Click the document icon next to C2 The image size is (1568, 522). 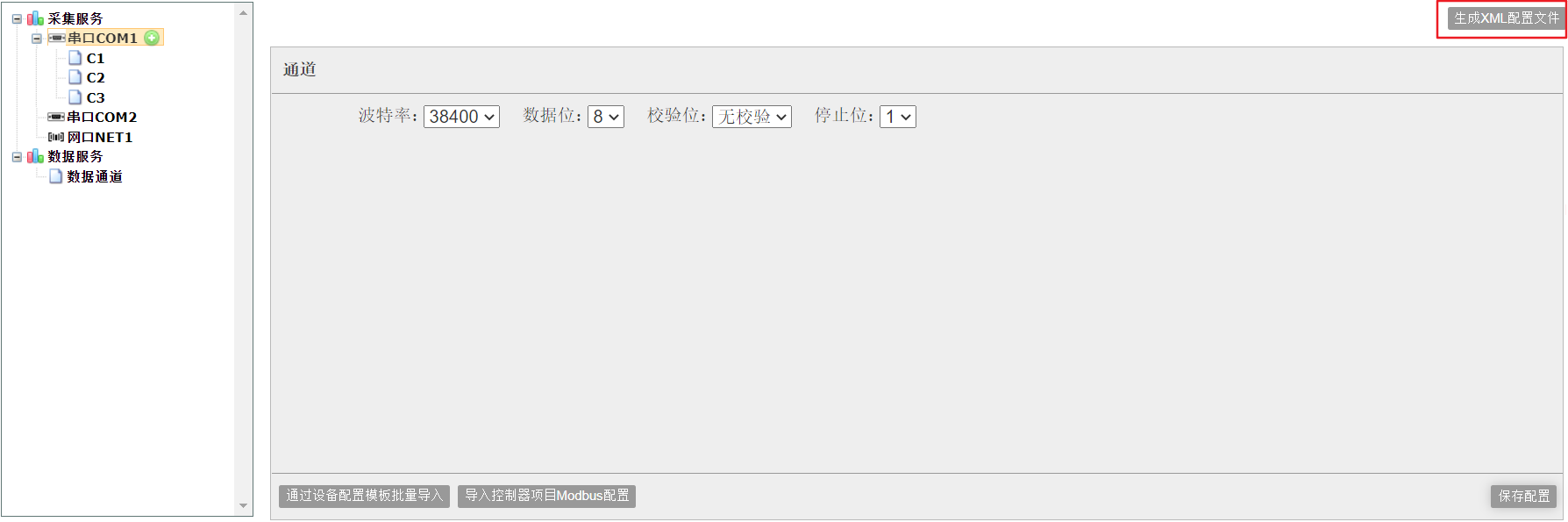tap(75, 77)
